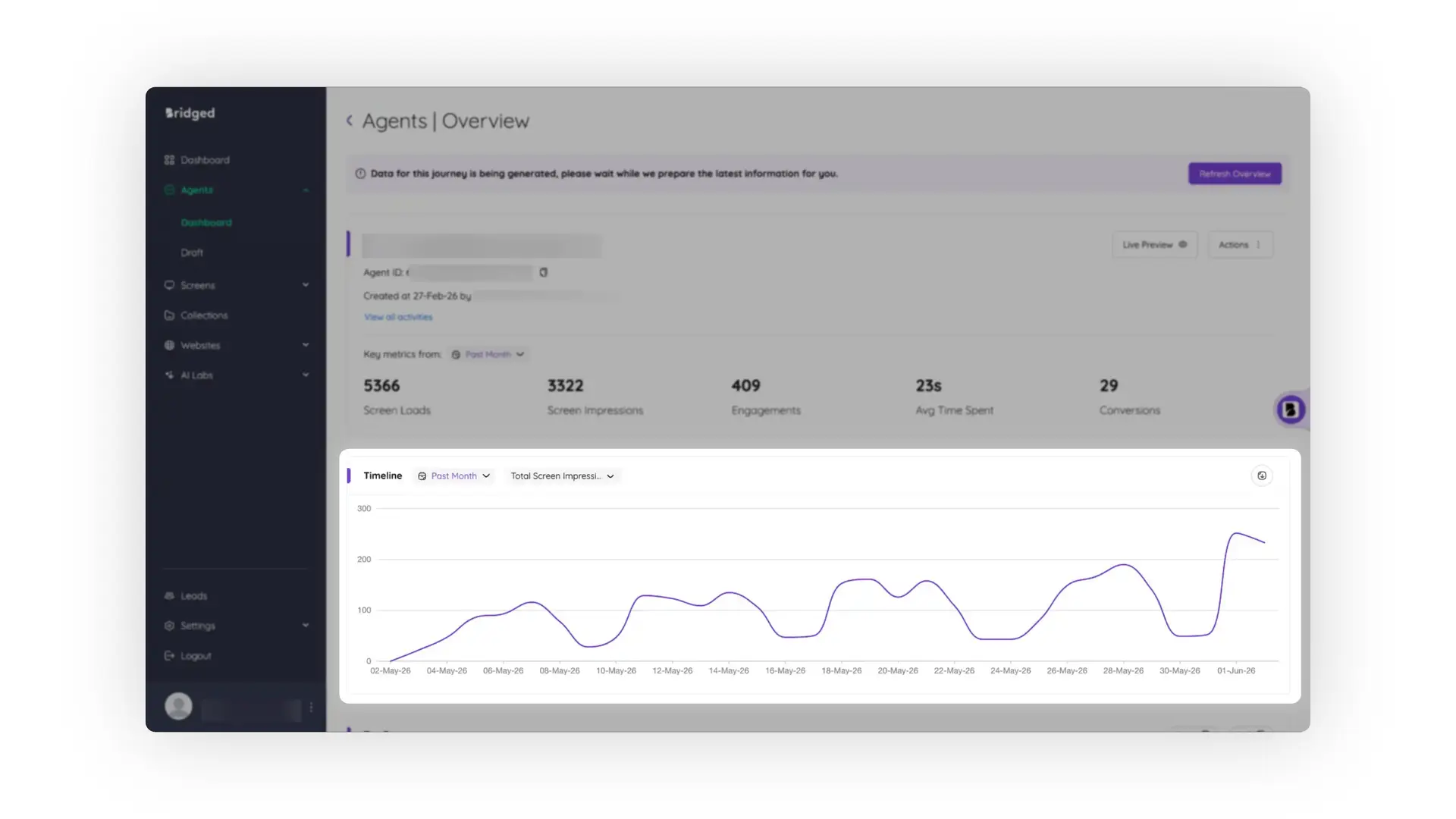1456x819 pixels.
Task: Click the AI Labs sparkle icon
Action: tap(169, 375)
